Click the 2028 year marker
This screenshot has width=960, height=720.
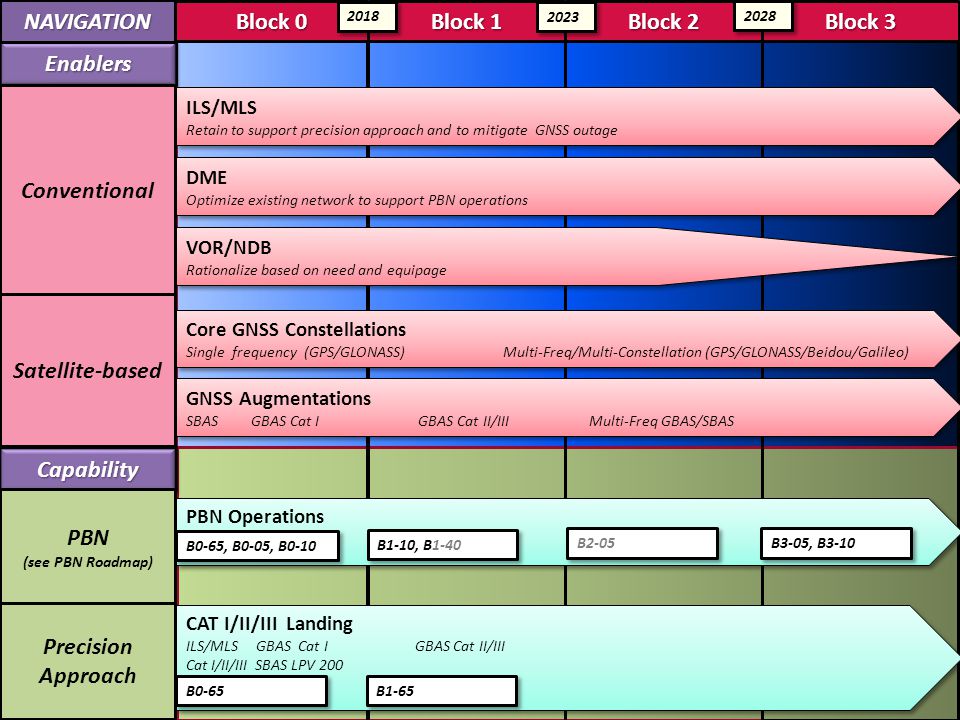point(762,17)
